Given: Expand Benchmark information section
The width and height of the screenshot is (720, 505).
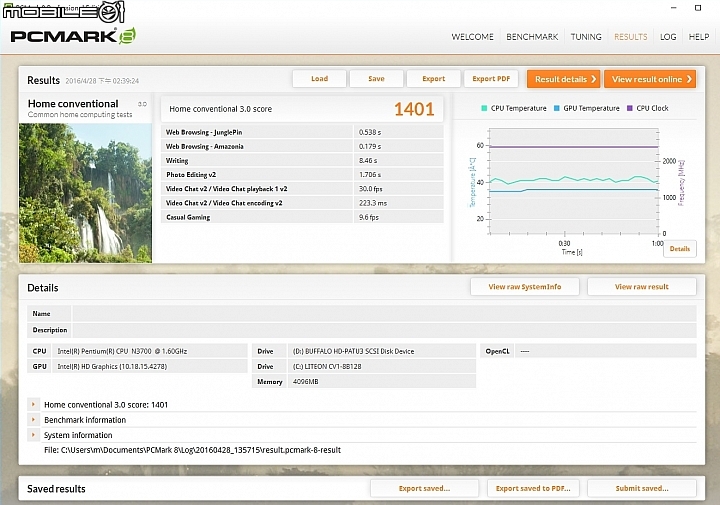Looking at the screenshot, I should [33, 420].
